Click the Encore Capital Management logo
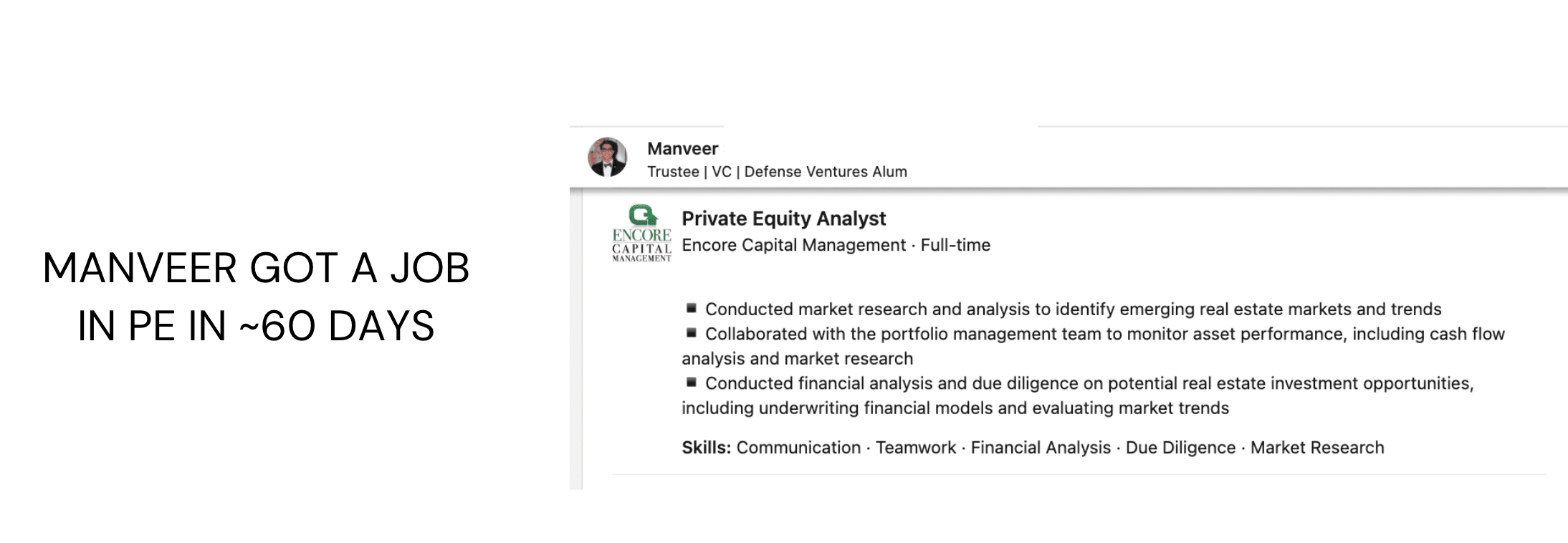This screenshot has height=543, width=1568. pyautogui.click(x=641, y=234)
